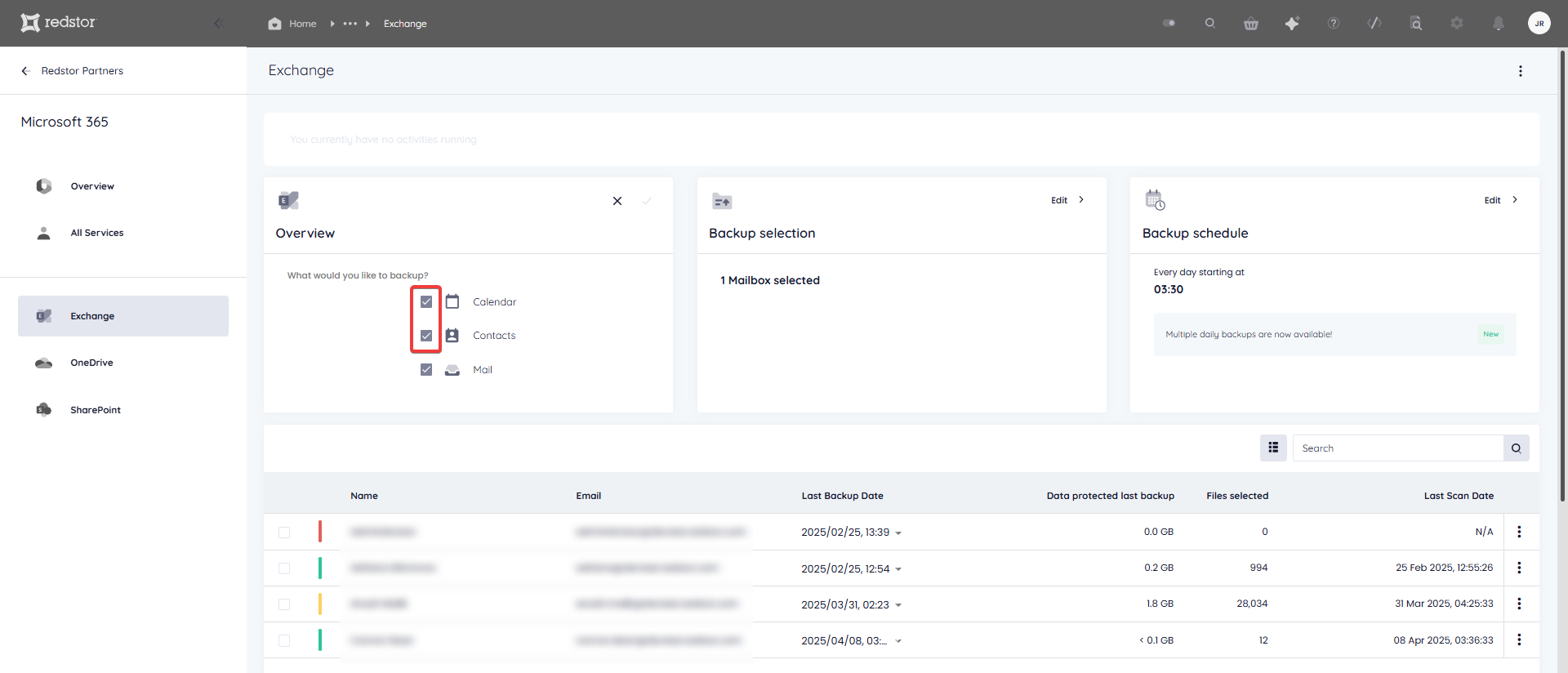Switch the table view with grid icon

(x=1273, y=448)
